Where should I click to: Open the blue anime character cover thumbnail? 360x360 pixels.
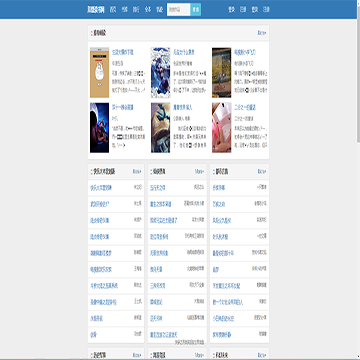160,73
